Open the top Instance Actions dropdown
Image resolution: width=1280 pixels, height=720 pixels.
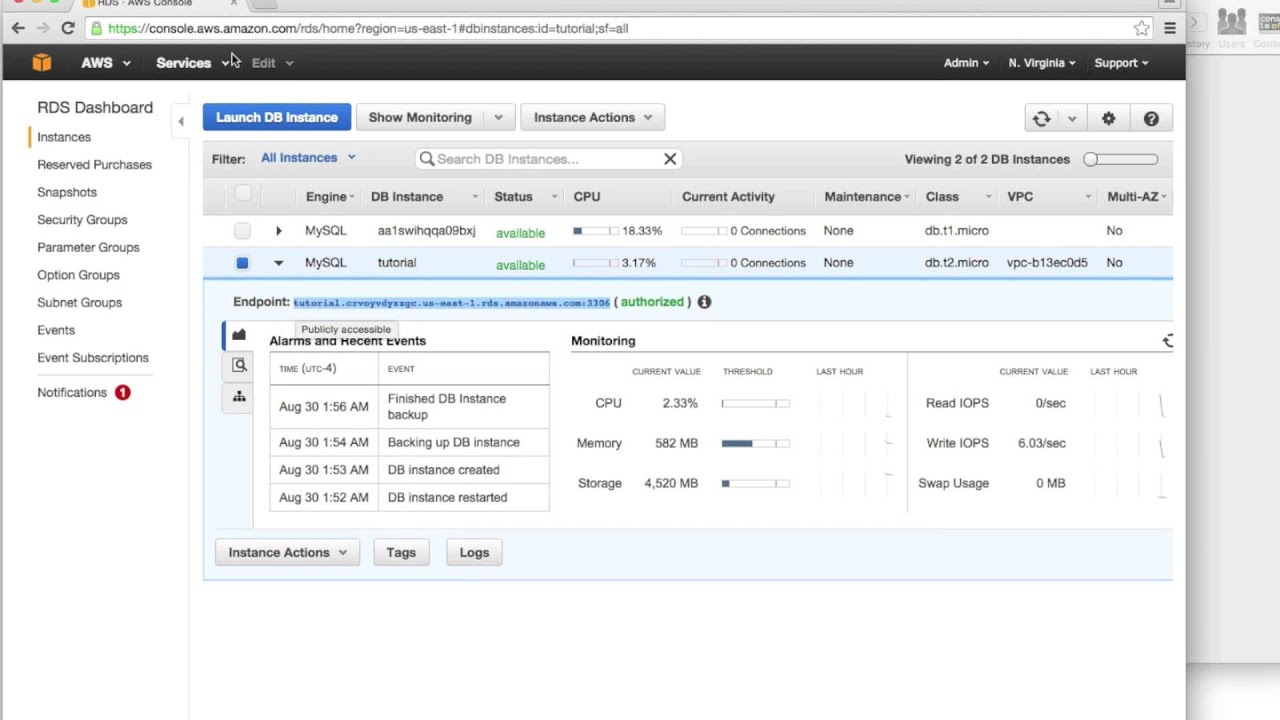click(593, 118)
